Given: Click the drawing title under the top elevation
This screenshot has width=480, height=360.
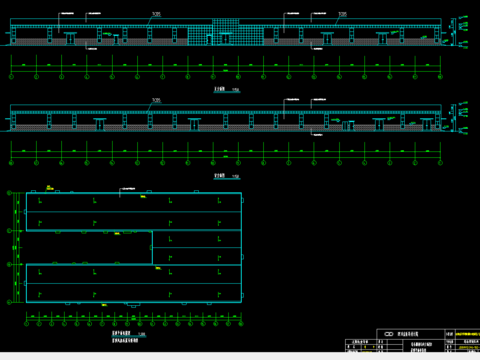Looking at the screenshot, I should [x=227, y=89].
